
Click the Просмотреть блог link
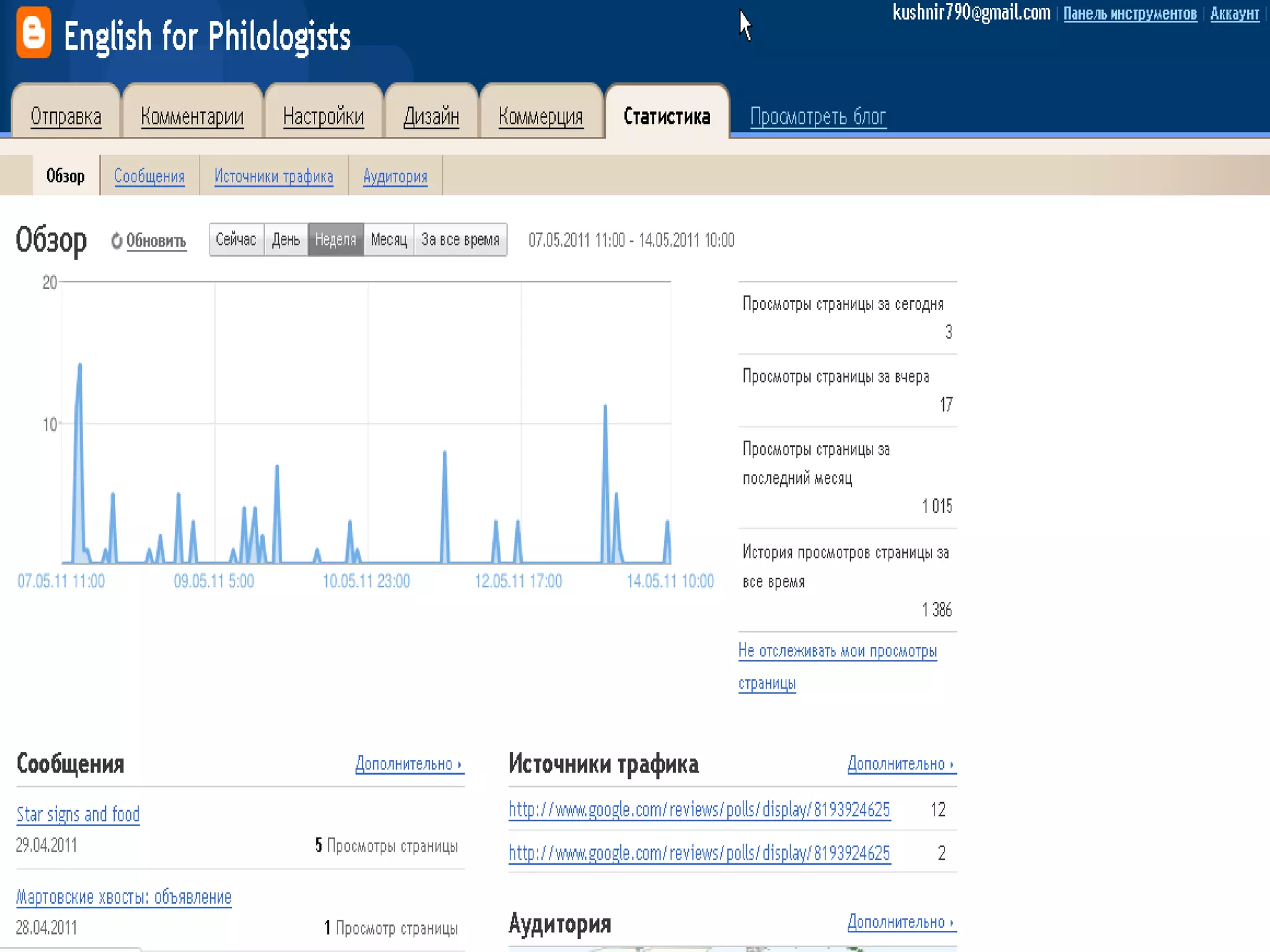[x=818, y=117]
